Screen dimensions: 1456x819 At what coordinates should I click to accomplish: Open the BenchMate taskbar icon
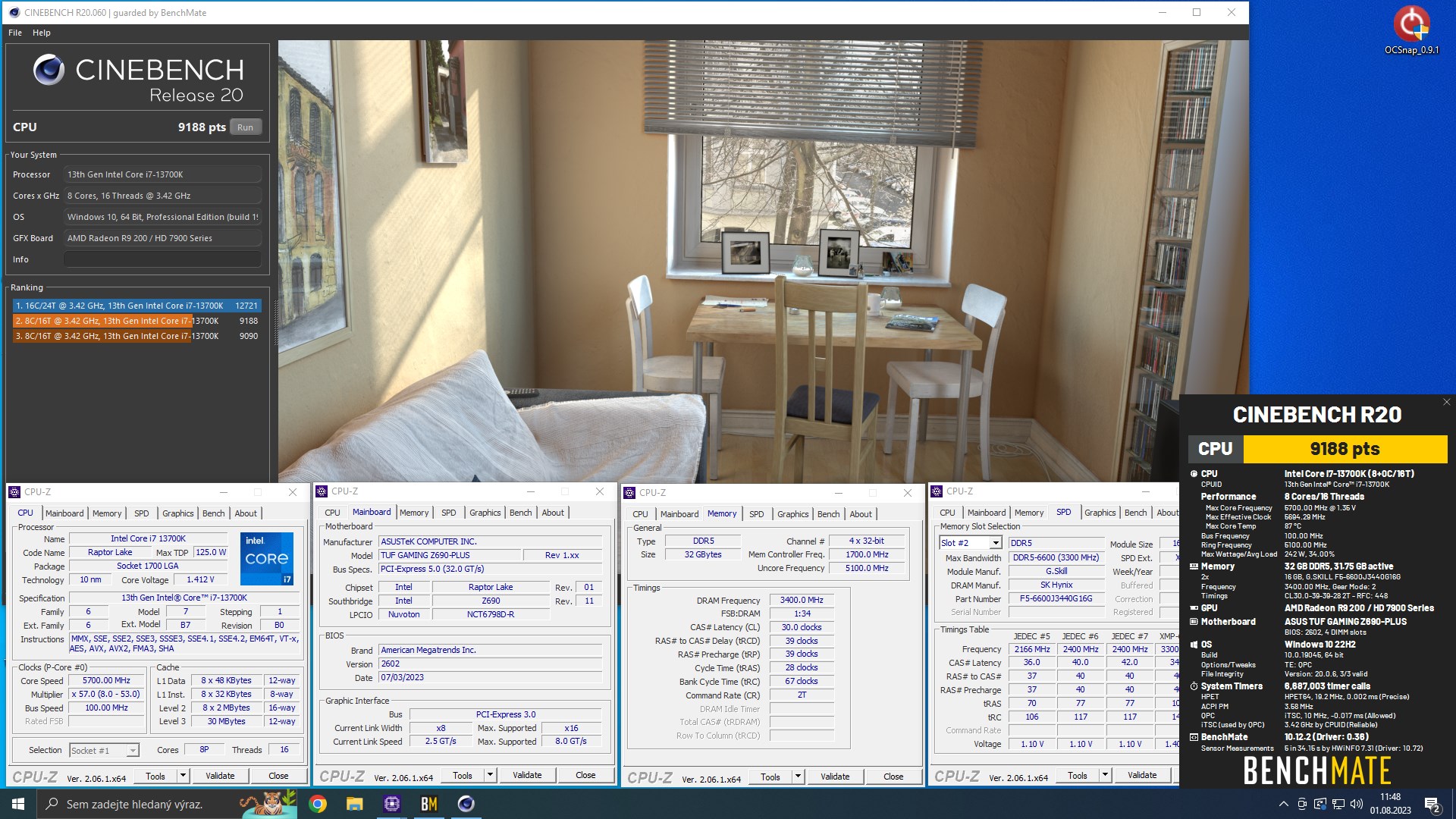click(x=429, y=804)
